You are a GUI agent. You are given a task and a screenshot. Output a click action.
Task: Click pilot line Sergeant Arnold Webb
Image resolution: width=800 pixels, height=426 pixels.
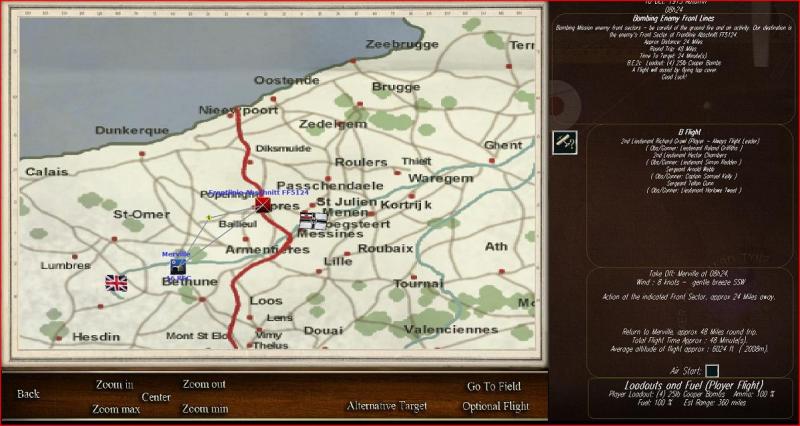pyautogui.click(x=689, y=169)
